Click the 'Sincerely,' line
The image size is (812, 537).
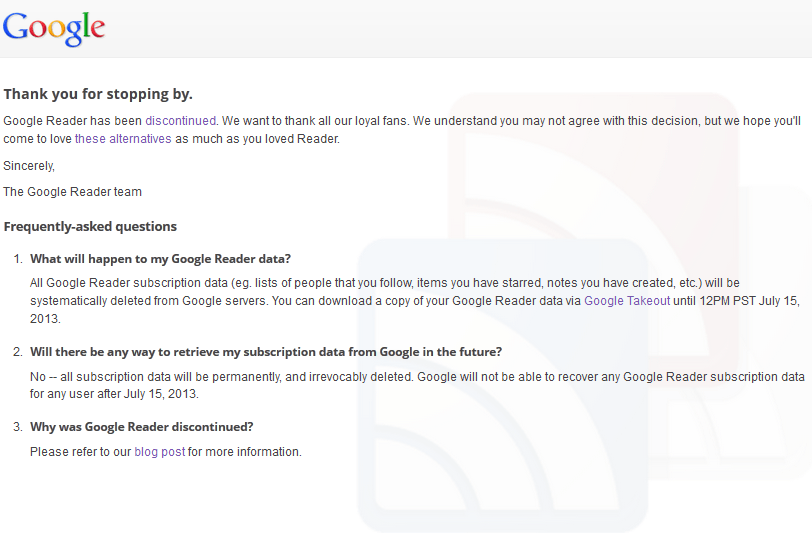tap(29, 166)
